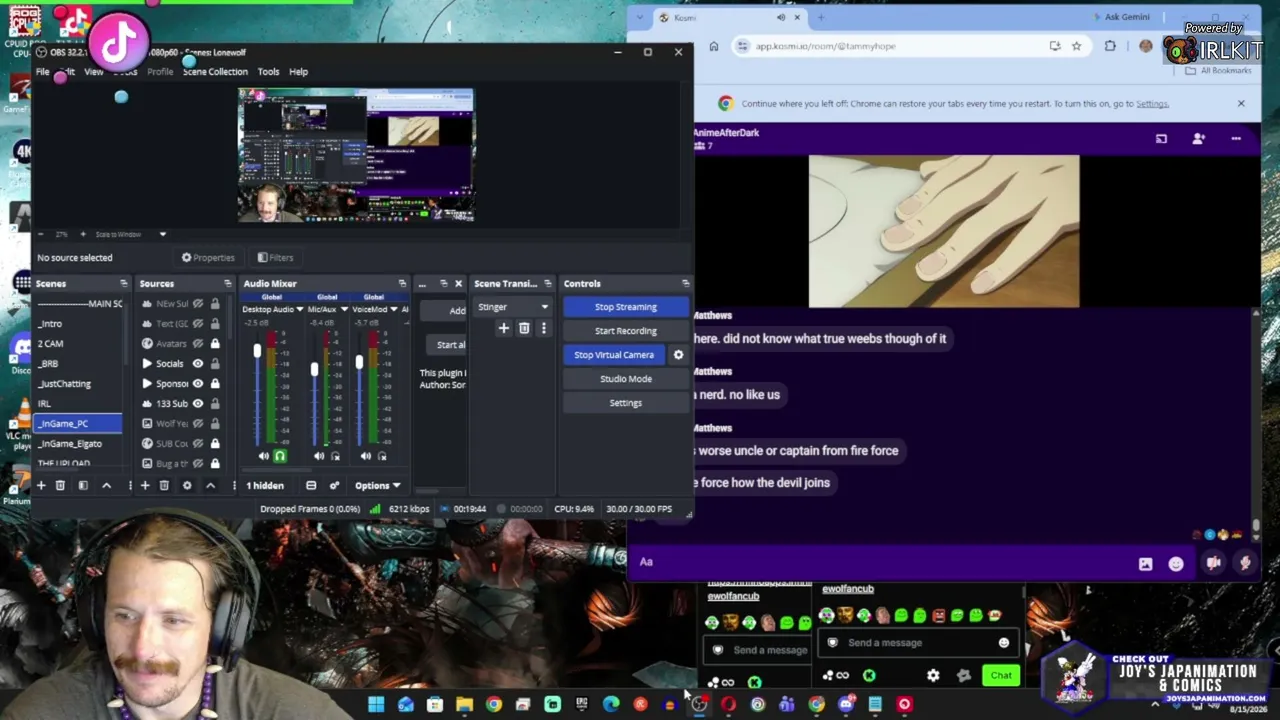Add a scene transition with plus icon
The width and height of the screenshot is (1280, 720).
point(504,328)
